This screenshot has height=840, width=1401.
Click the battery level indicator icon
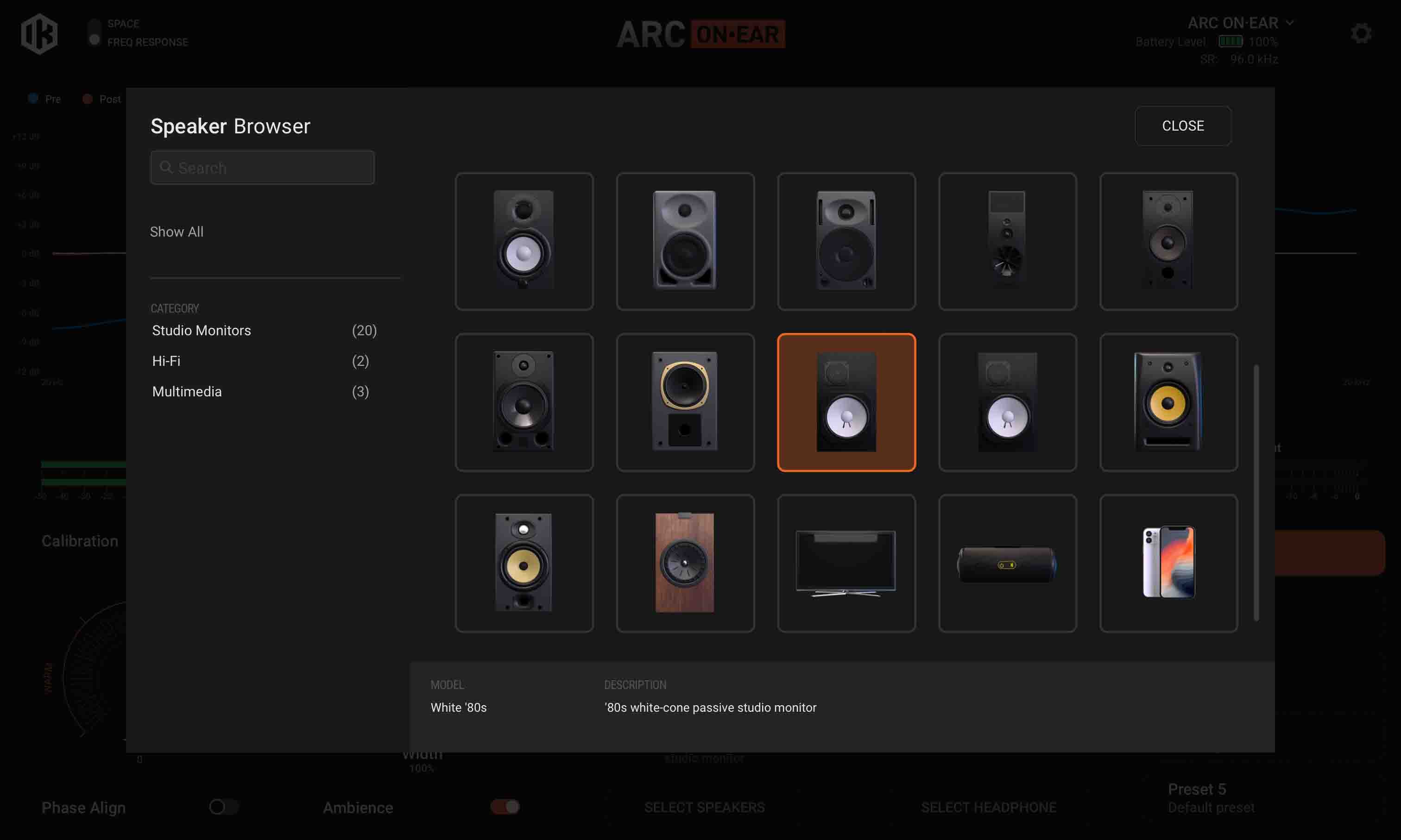click(x=1230, y=41)
